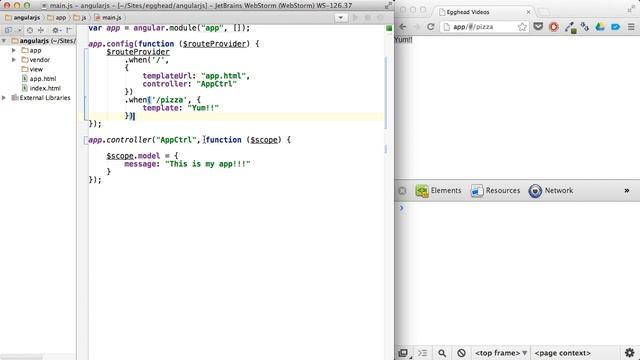Viewport: 640px width, 360px height.
Task: Expand External Libraries in project tree
Action: coord(4,98)
